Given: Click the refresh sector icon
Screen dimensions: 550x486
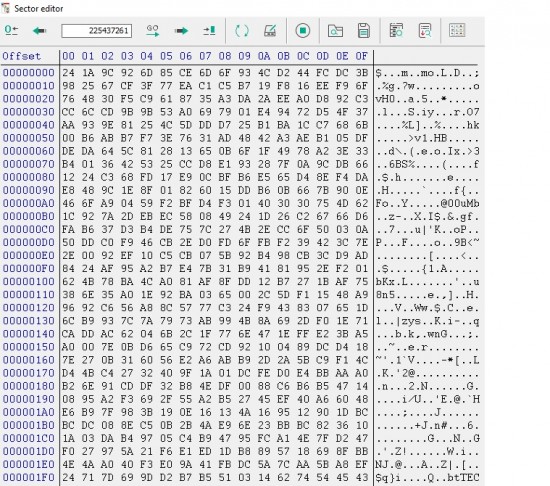Looking at the screenshot, I should (242, 31).
